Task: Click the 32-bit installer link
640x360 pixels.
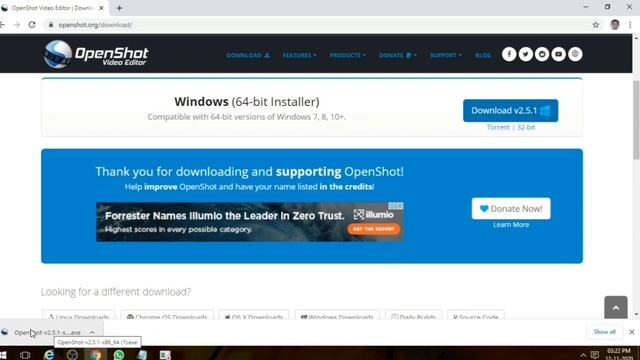Action: click(x=526, y=127)
